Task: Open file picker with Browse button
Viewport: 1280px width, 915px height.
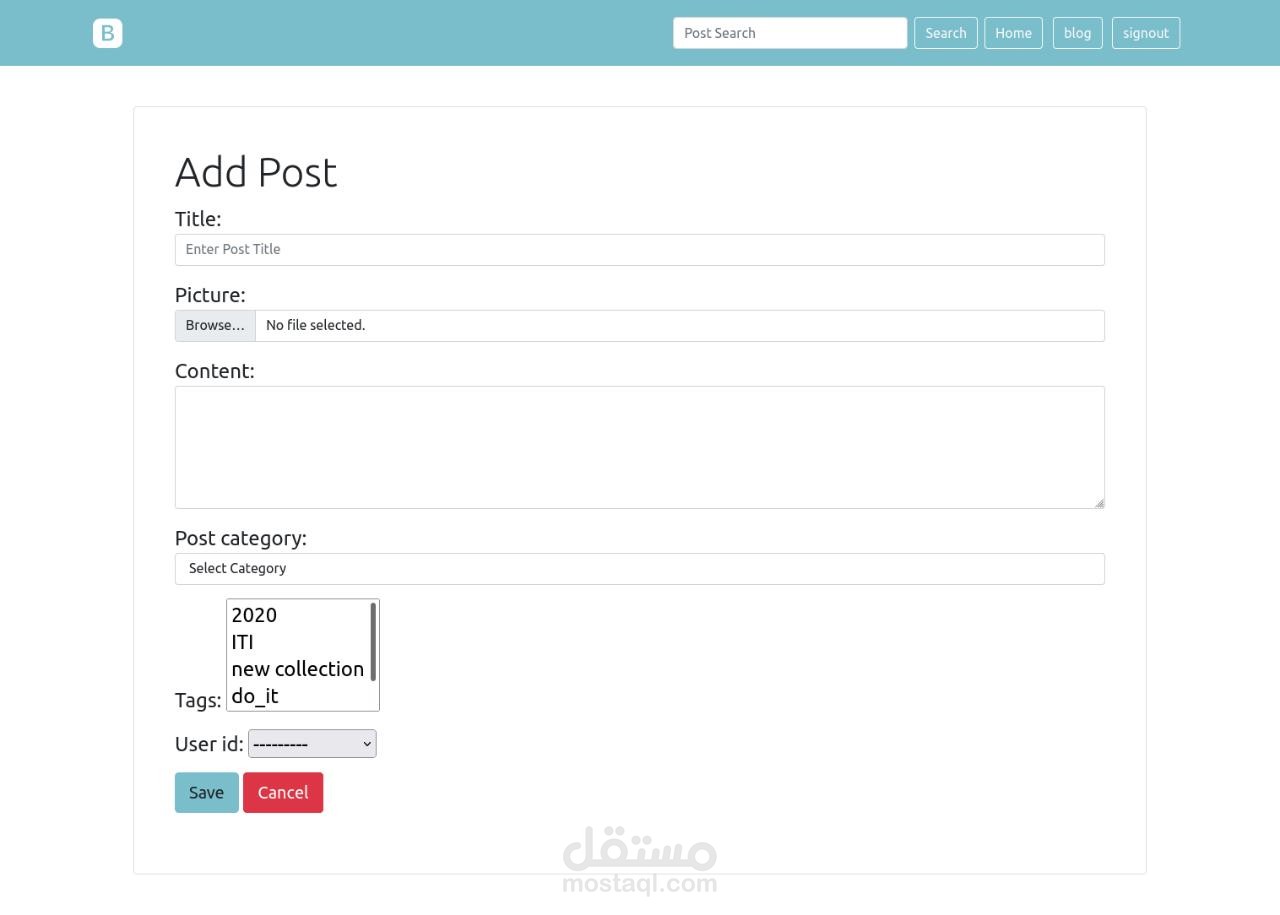Action: coord(215,326)
